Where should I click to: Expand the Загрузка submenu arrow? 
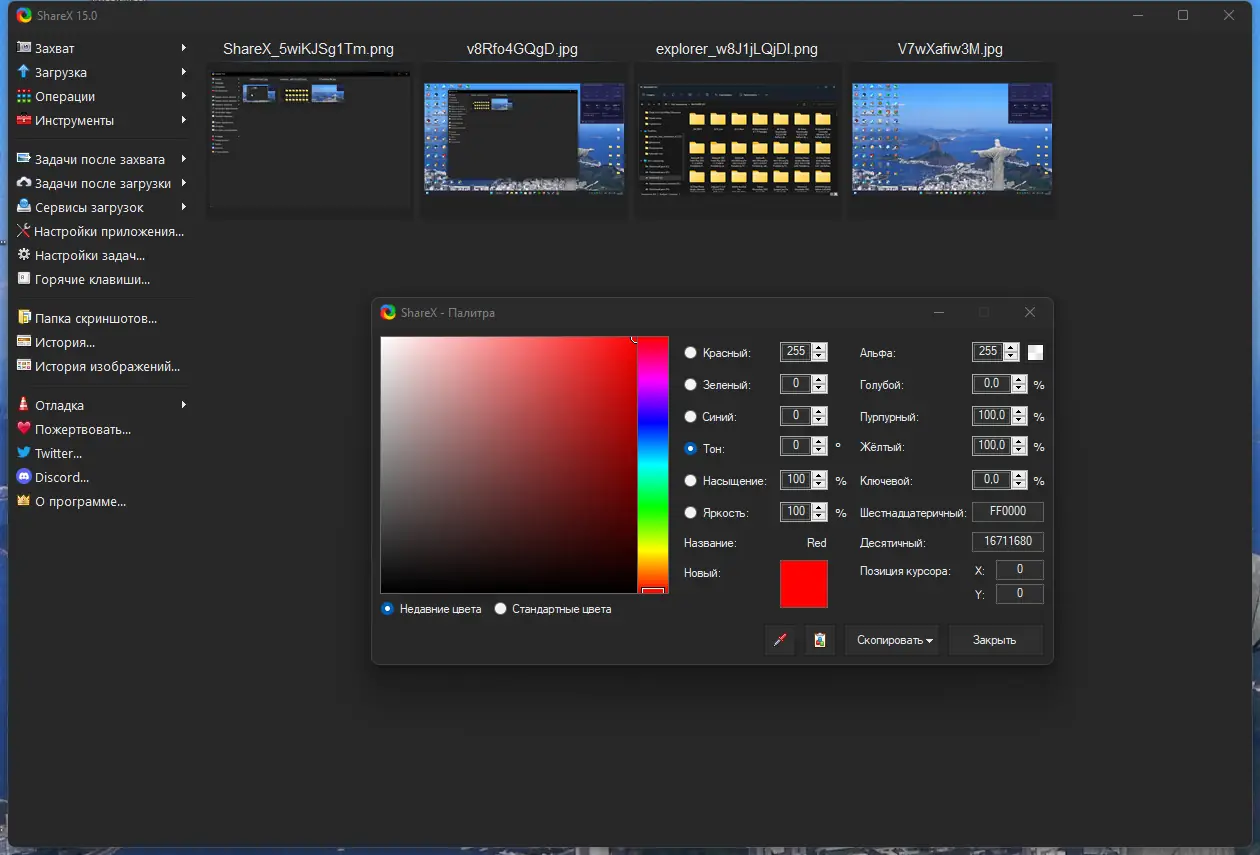(x=184, y=72)
